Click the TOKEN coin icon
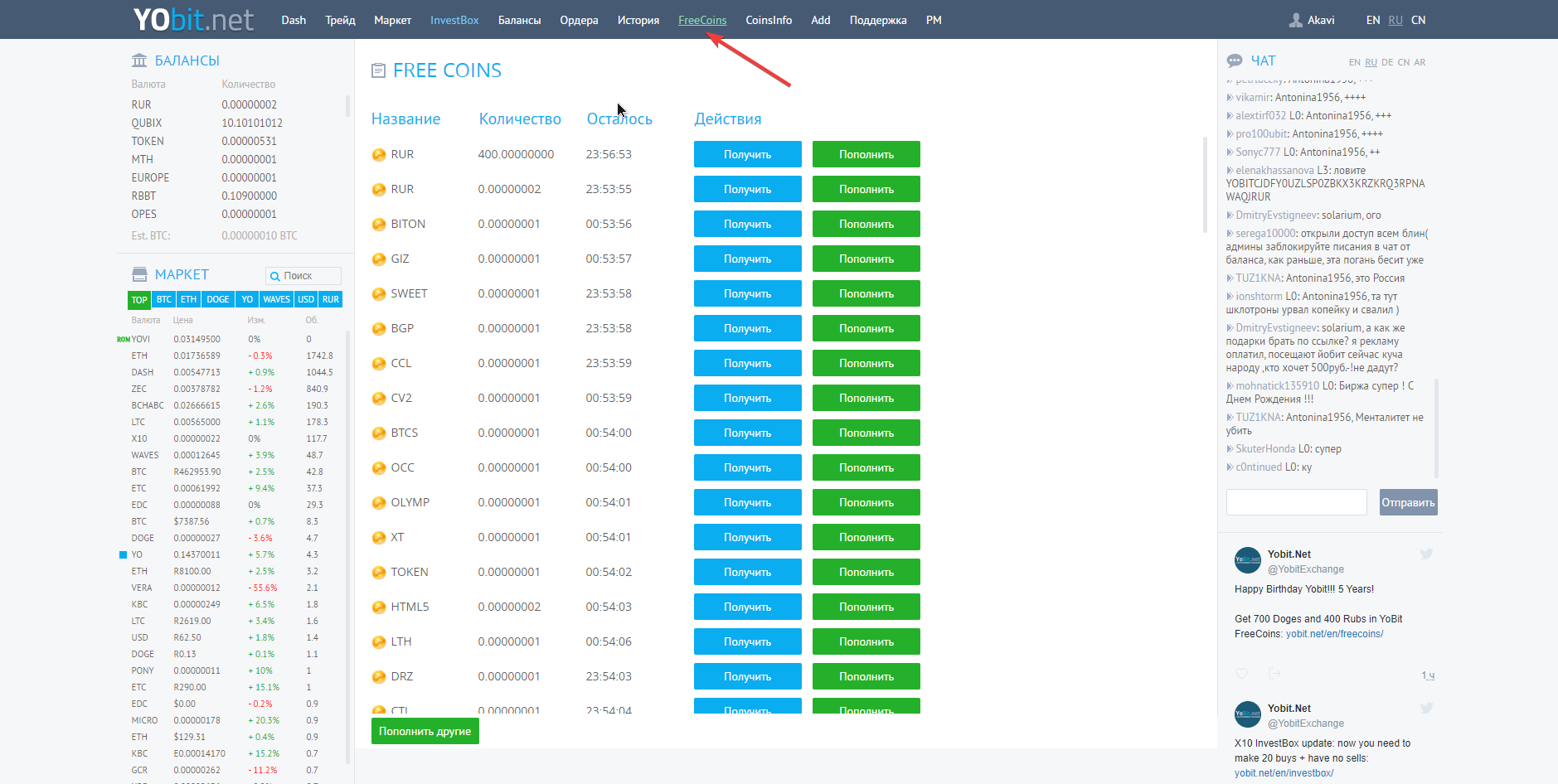The height and width of the screenshot is (784, 1558). (x=379, y=572)
